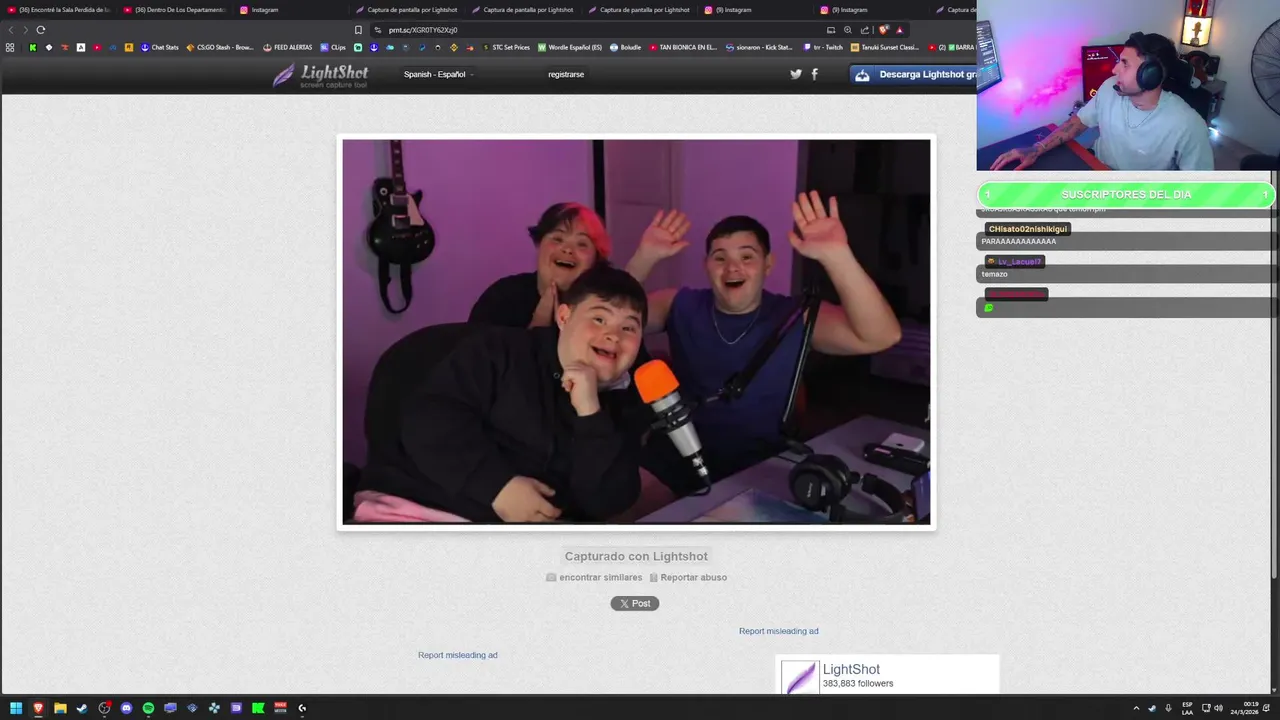Open Discord from the taskbar
1280x720 pixels.
click(126, 708)
